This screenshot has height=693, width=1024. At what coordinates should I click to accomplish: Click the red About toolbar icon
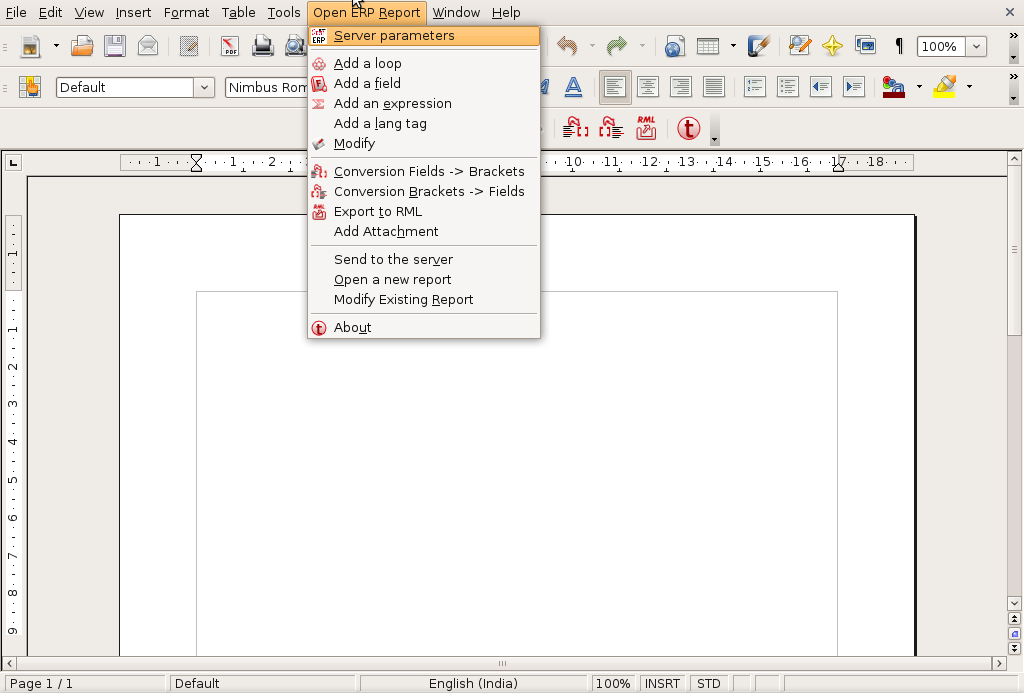pos(688,128)
